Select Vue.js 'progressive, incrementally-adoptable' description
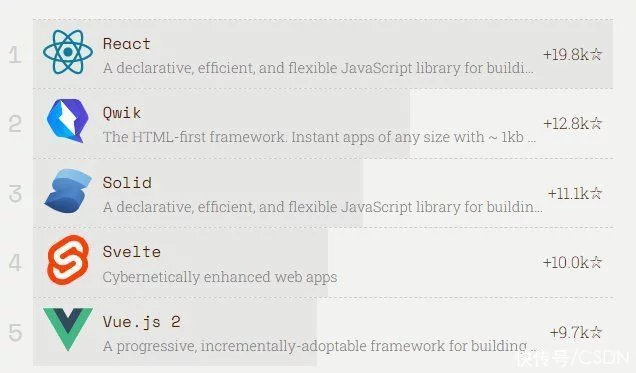The width and height of the screenshot is (636, 373). [x=319, y=346]
